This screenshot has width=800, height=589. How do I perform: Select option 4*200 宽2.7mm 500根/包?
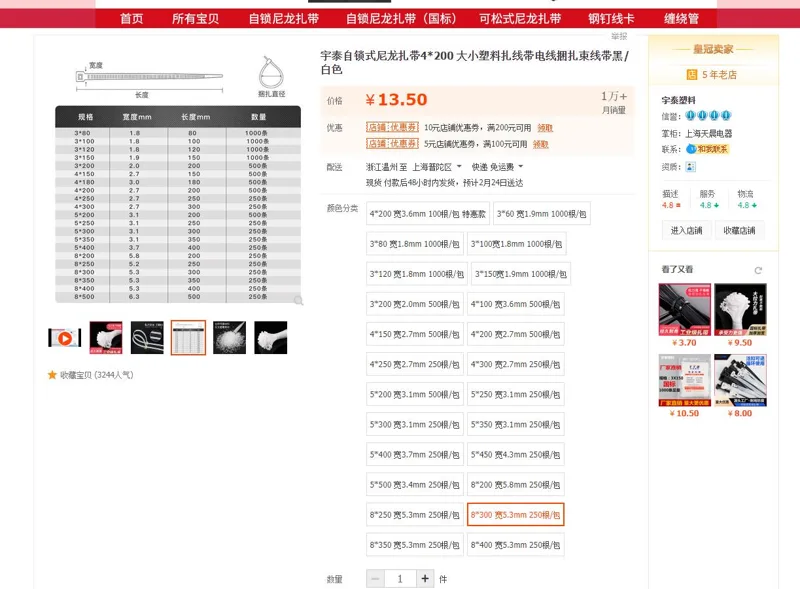pos(515,334)
